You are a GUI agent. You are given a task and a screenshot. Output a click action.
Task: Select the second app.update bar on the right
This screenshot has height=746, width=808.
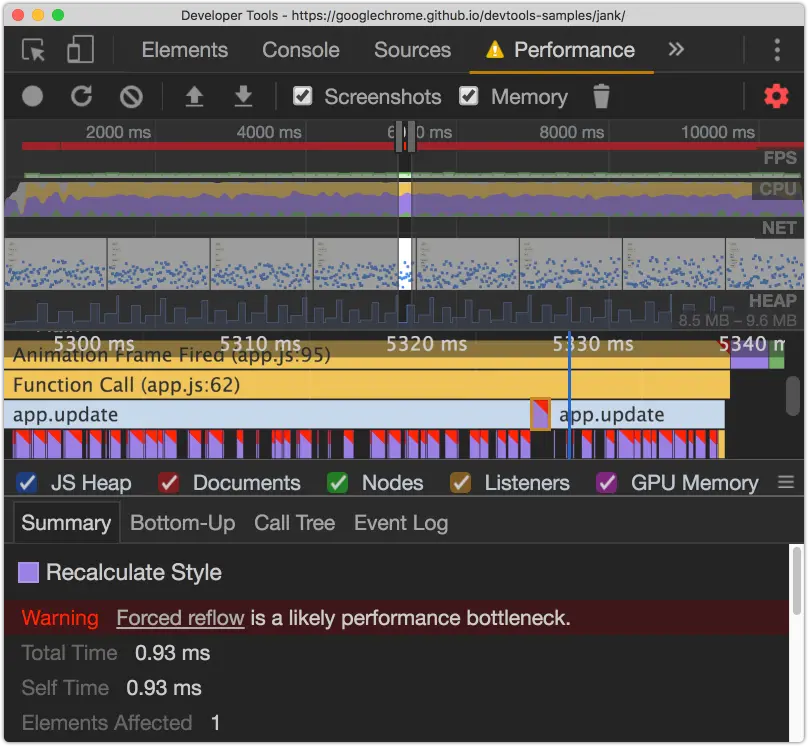tap(638, 414)
